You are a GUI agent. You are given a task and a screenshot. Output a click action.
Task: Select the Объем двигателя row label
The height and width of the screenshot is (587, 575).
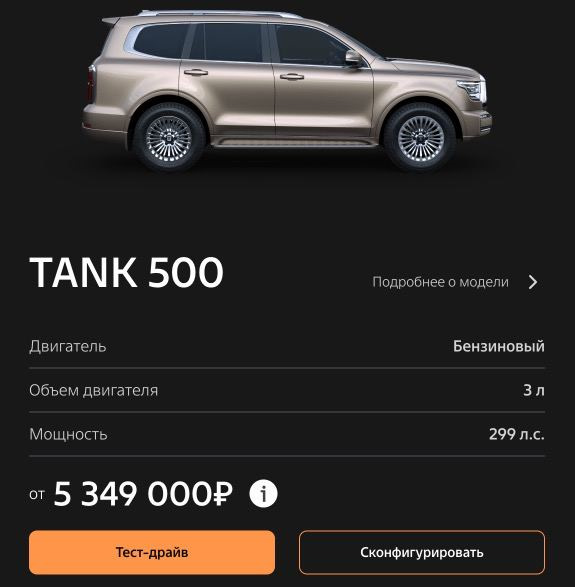pyautogui.click(x=94, y=390)
